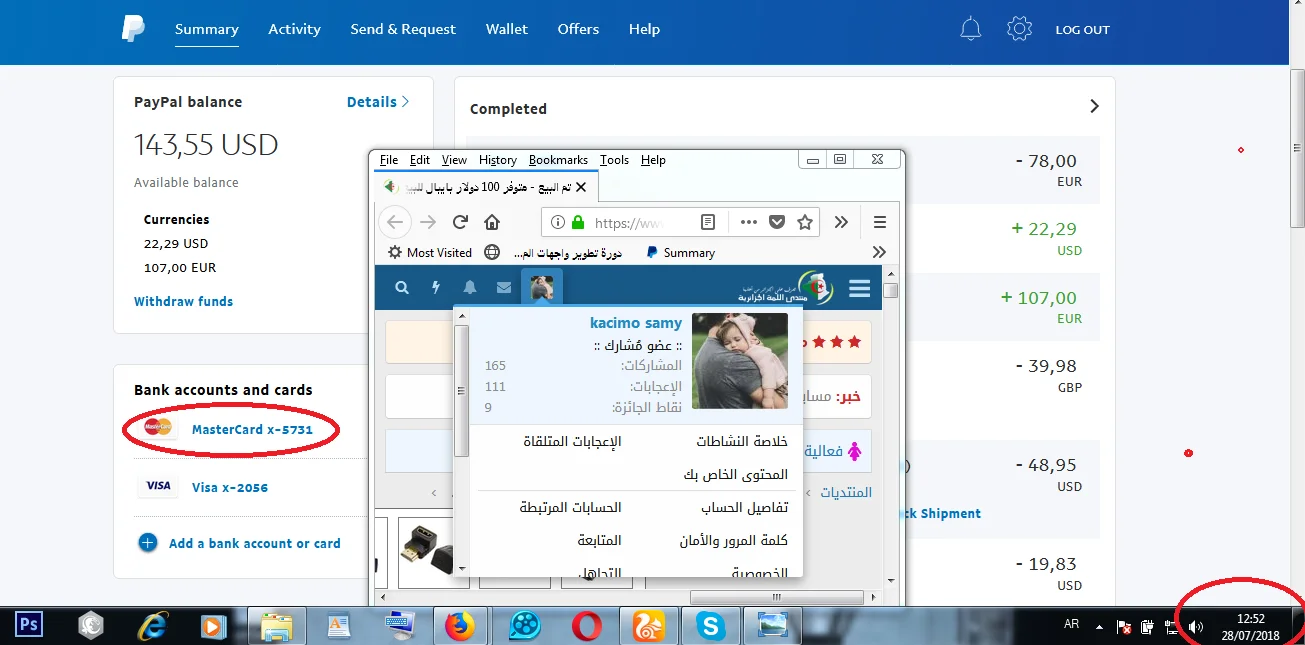1305x645 pixels.
Task: Click Add a bank account or card
Action: point(254,543)
